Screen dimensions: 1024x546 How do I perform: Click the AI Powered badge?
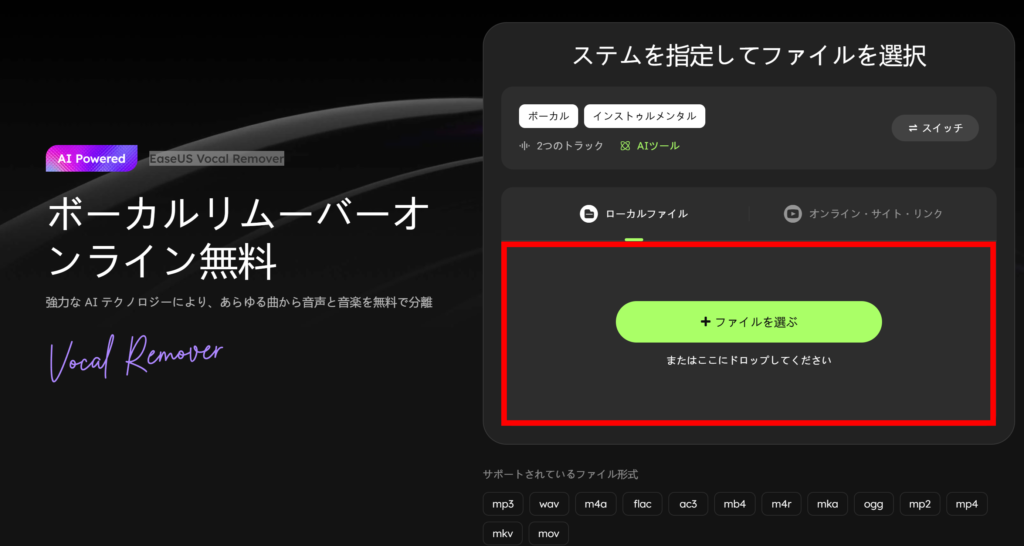click(91, 158)
